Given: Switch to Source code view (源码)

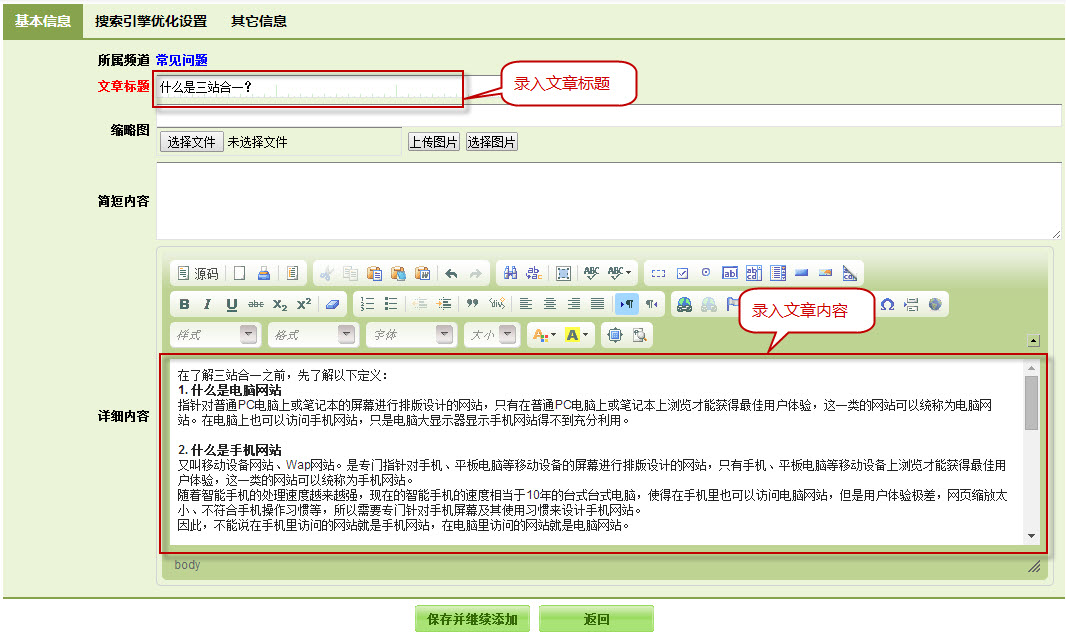Looking at the screenshot, I should (197, 273).
